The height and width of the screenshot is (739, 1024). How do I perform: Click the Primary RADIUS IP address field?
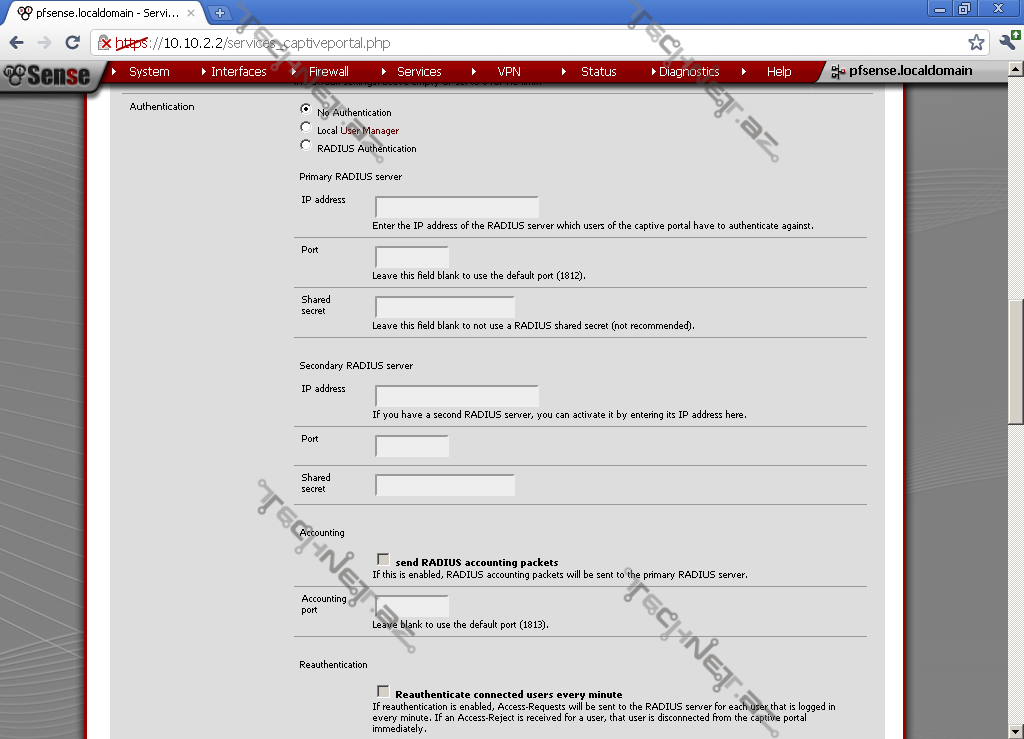457,207
